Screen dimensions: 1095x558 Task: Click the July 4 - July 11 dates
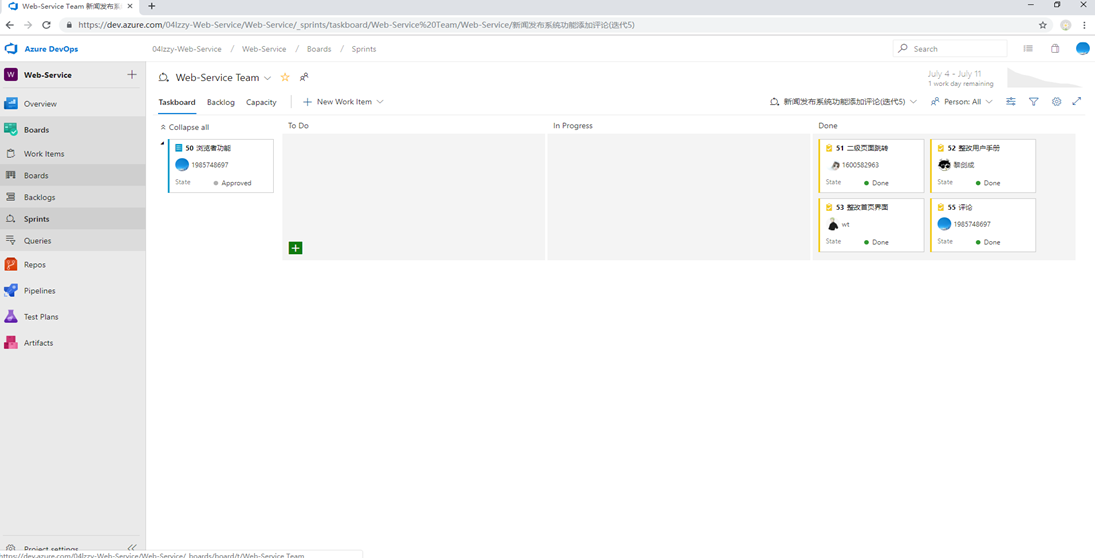click(x=954, y=73)
